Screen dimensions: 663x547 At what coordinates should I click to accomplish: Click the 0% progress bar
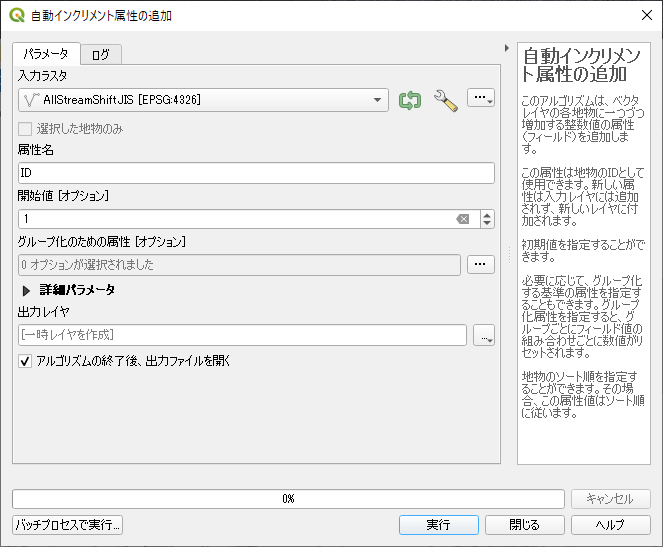288,498
